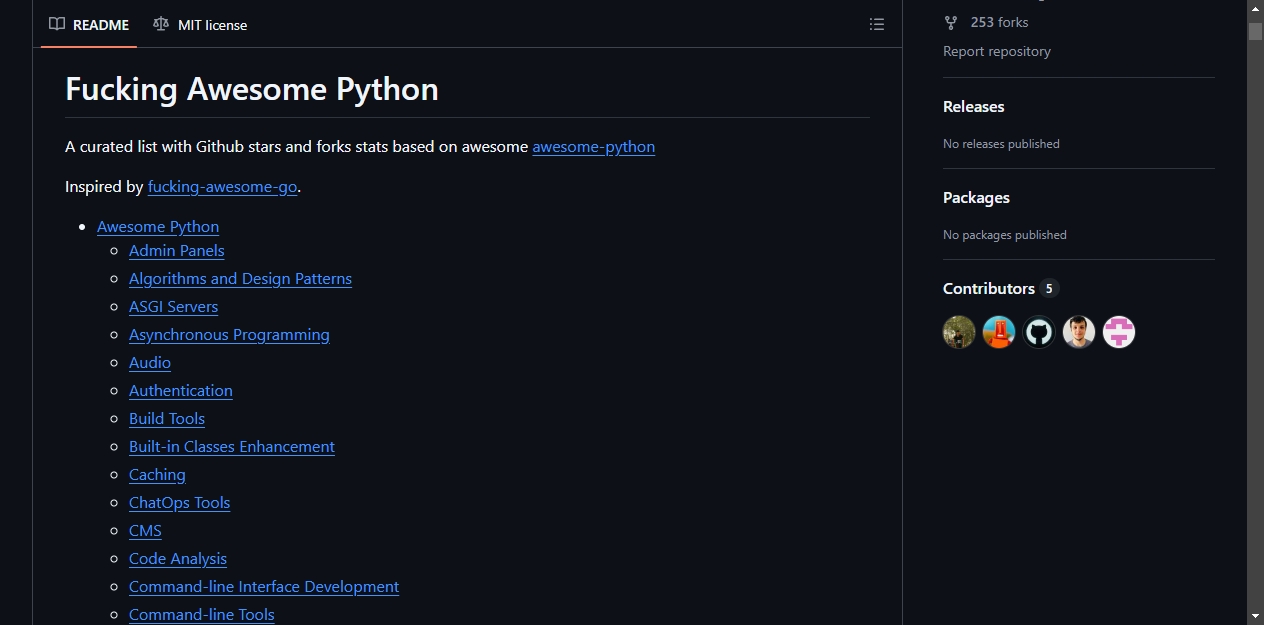Open the GitHub Octocat contributor avatar
The image size is (1264, 625).
click(1039, 332)
